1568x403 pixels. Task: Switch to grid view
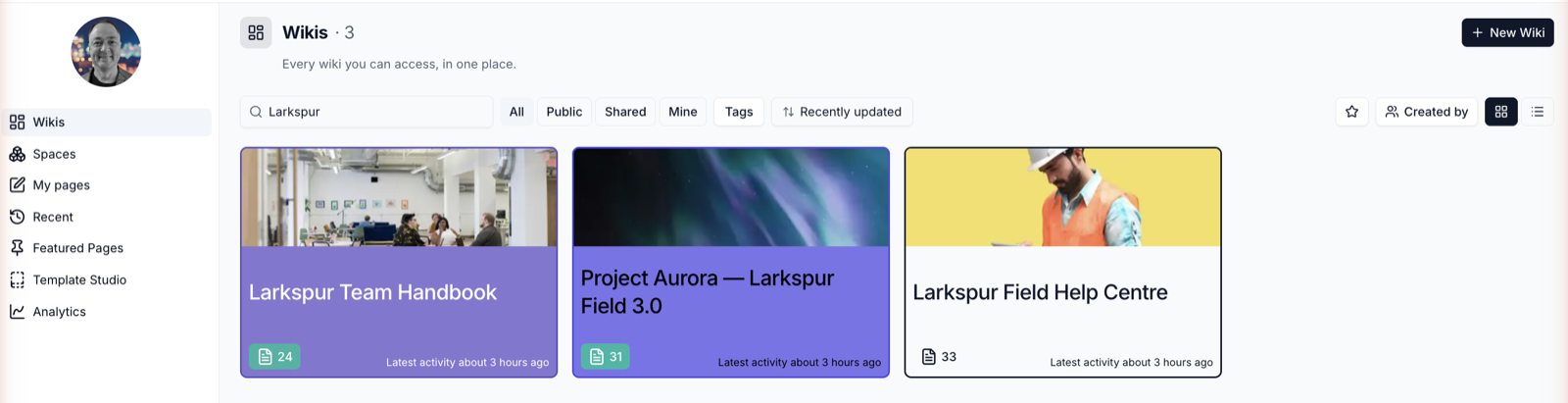[1501, 112]
